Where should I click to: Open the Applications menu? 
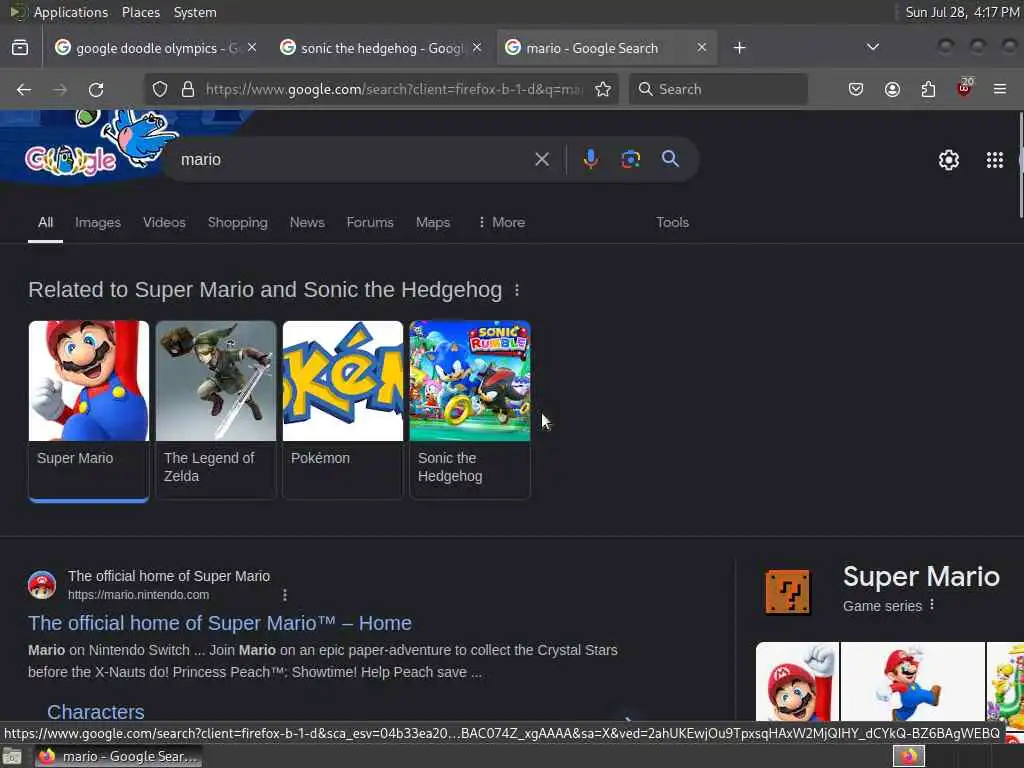pyautogui.click(x=71, y=12)
